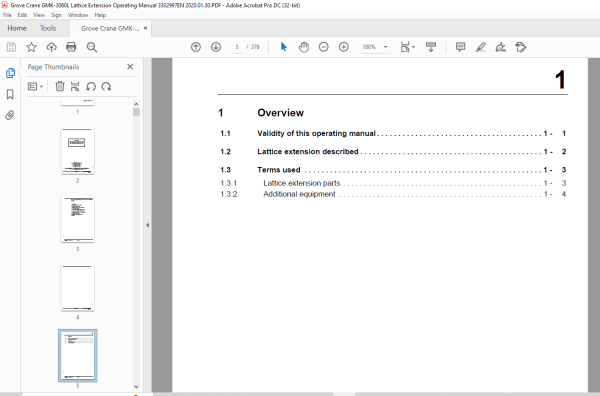Add a comment sticky note
The height and width of the screenshot is (396, 600).
click(460, 47)
